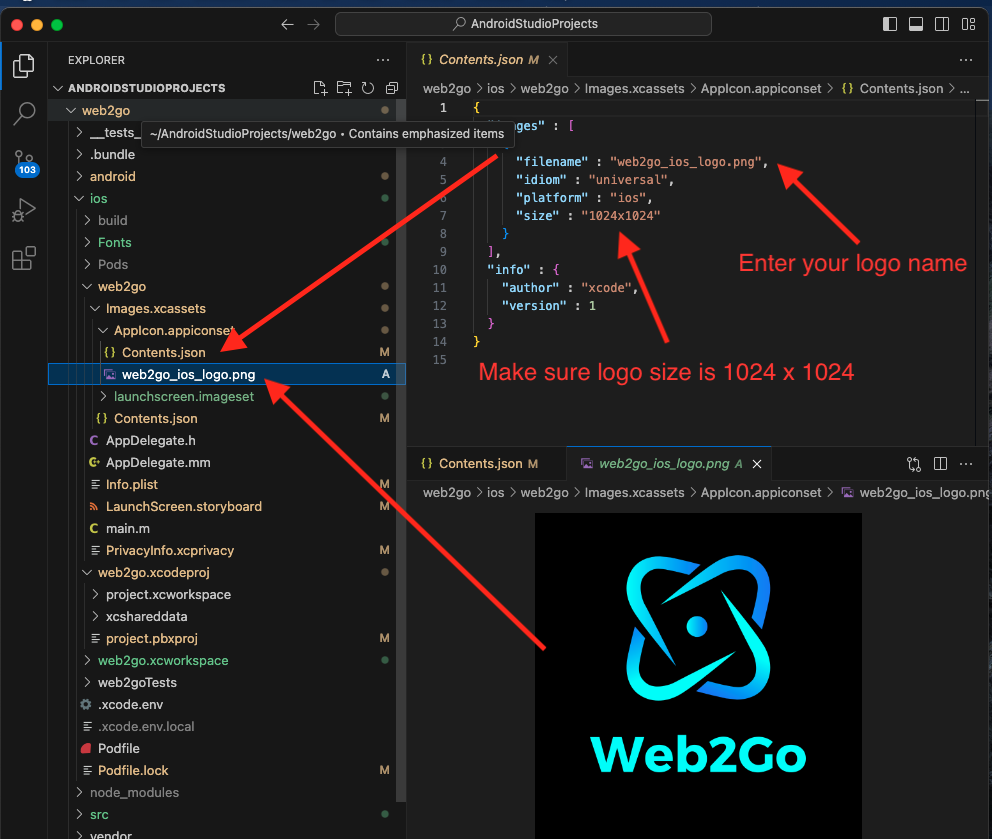Toggle the primary sidebar layout button

(x=890, y=24)
